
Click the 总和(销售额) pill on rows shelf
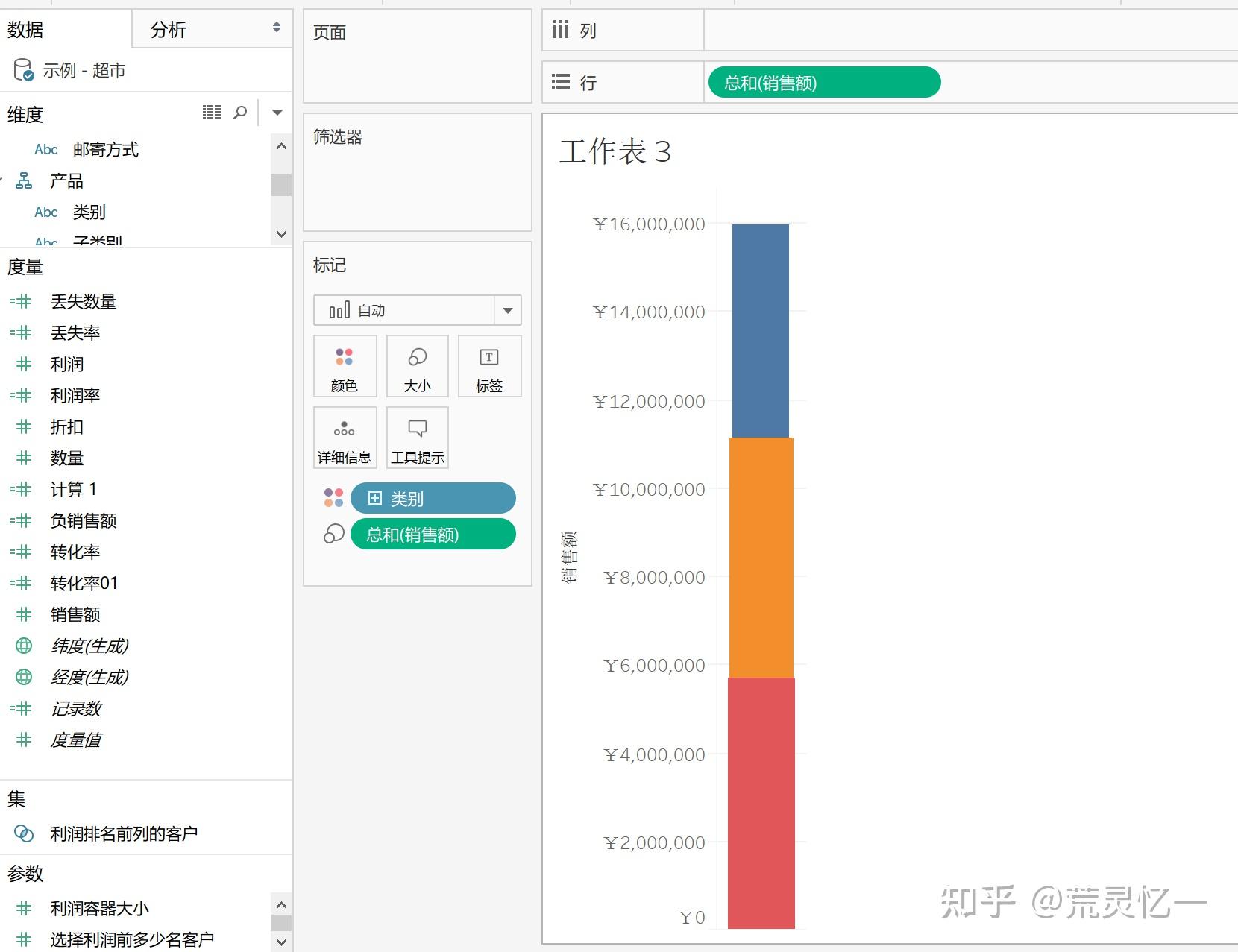click(824, 83)
